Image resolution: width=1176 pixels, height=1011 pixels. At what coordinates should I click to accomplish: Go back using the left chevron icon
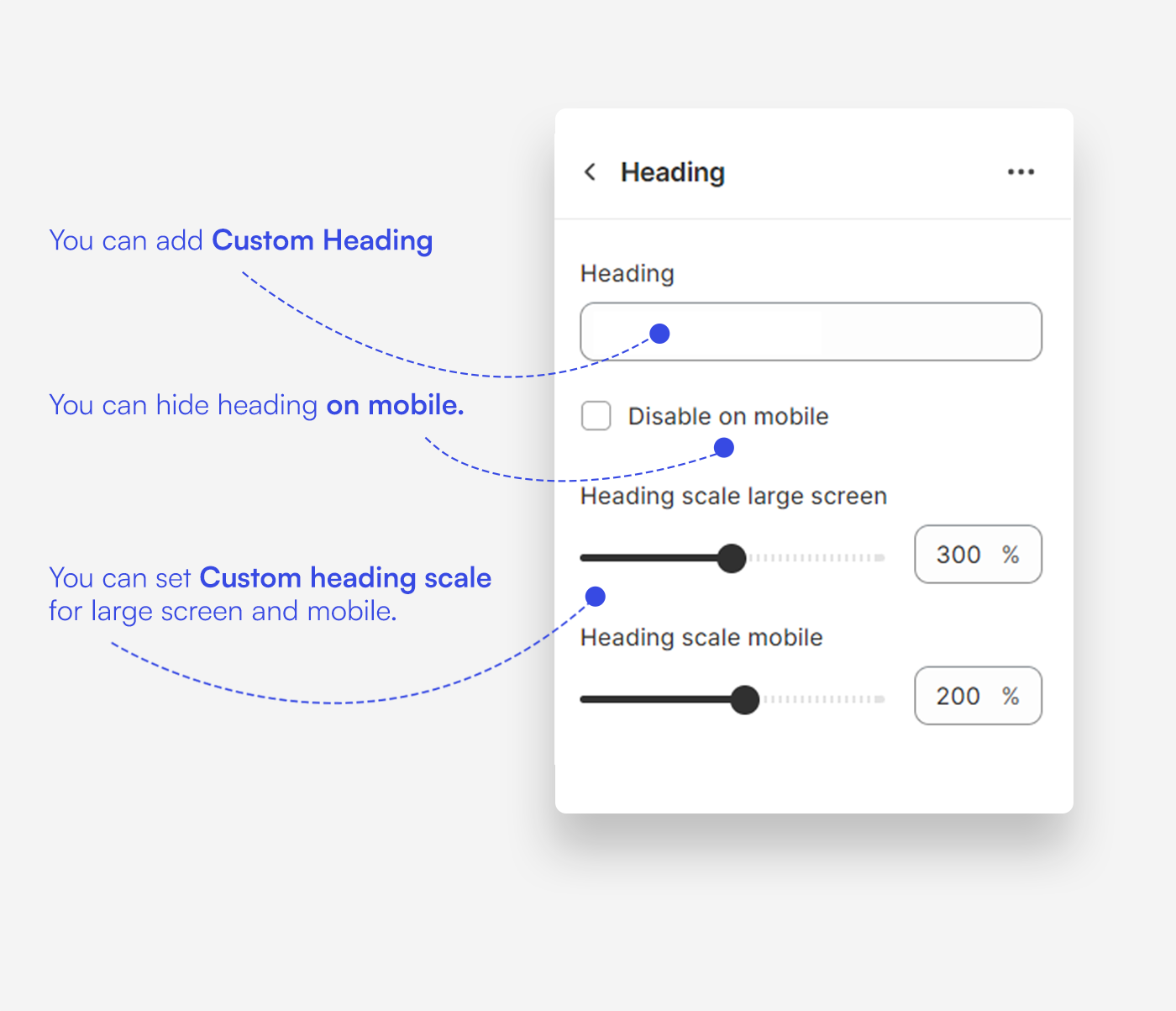click(x=591, y=172)
